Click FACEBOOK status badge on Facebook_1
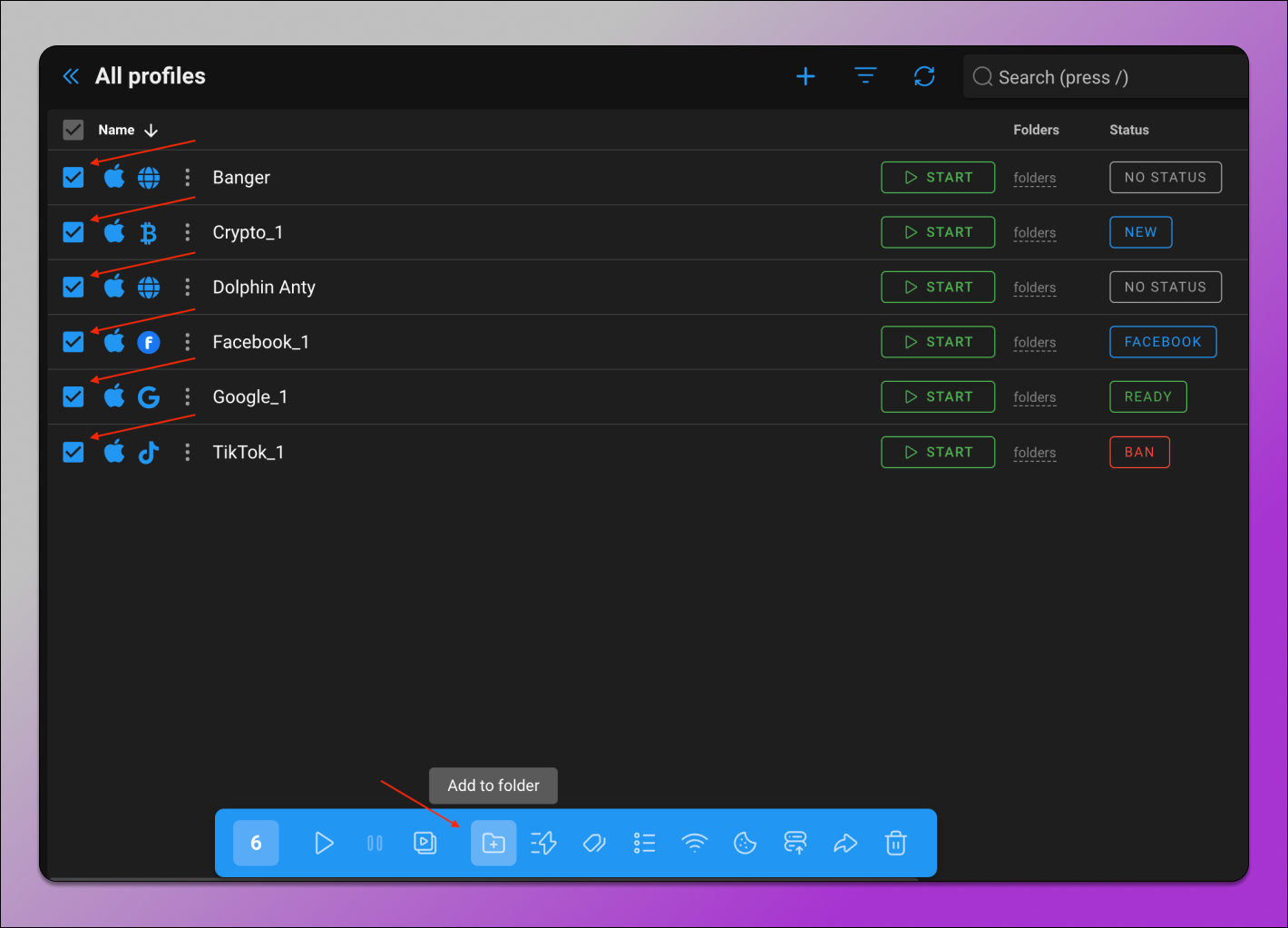The width and height of the screenshot is (1288, 928). coord(1163,342)
